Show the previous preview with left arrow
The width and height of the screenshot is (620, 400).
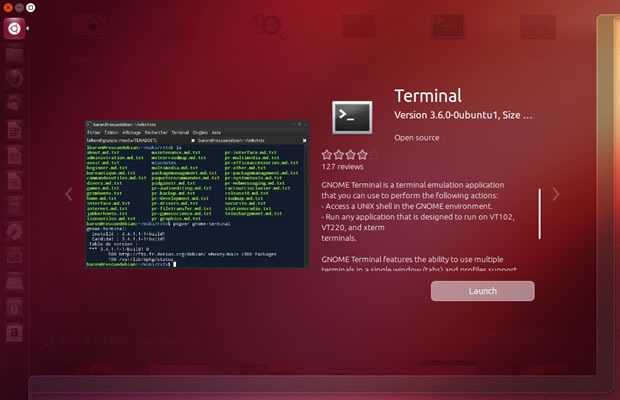click(69, 194)
